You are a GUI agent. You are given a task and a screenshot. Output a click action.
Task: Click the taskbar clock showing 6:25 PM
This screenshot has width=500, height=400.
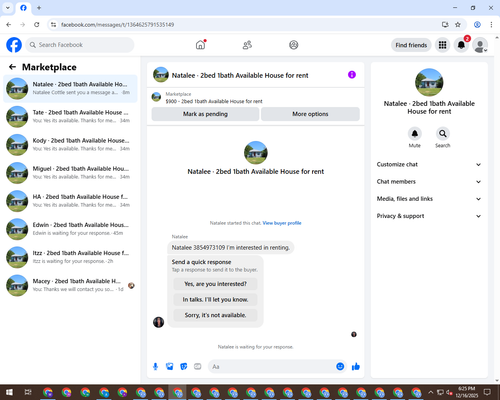[466, 392]
